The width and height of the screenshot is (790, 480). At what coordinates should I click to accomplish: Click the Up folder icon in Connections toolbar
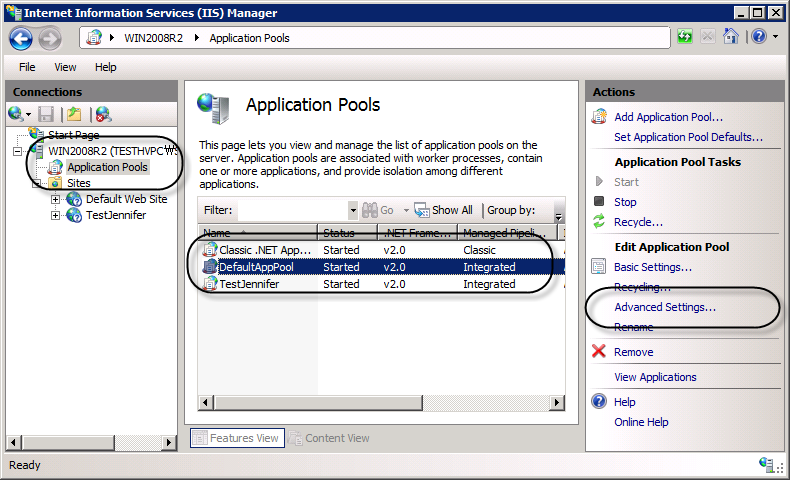[74, 114]
